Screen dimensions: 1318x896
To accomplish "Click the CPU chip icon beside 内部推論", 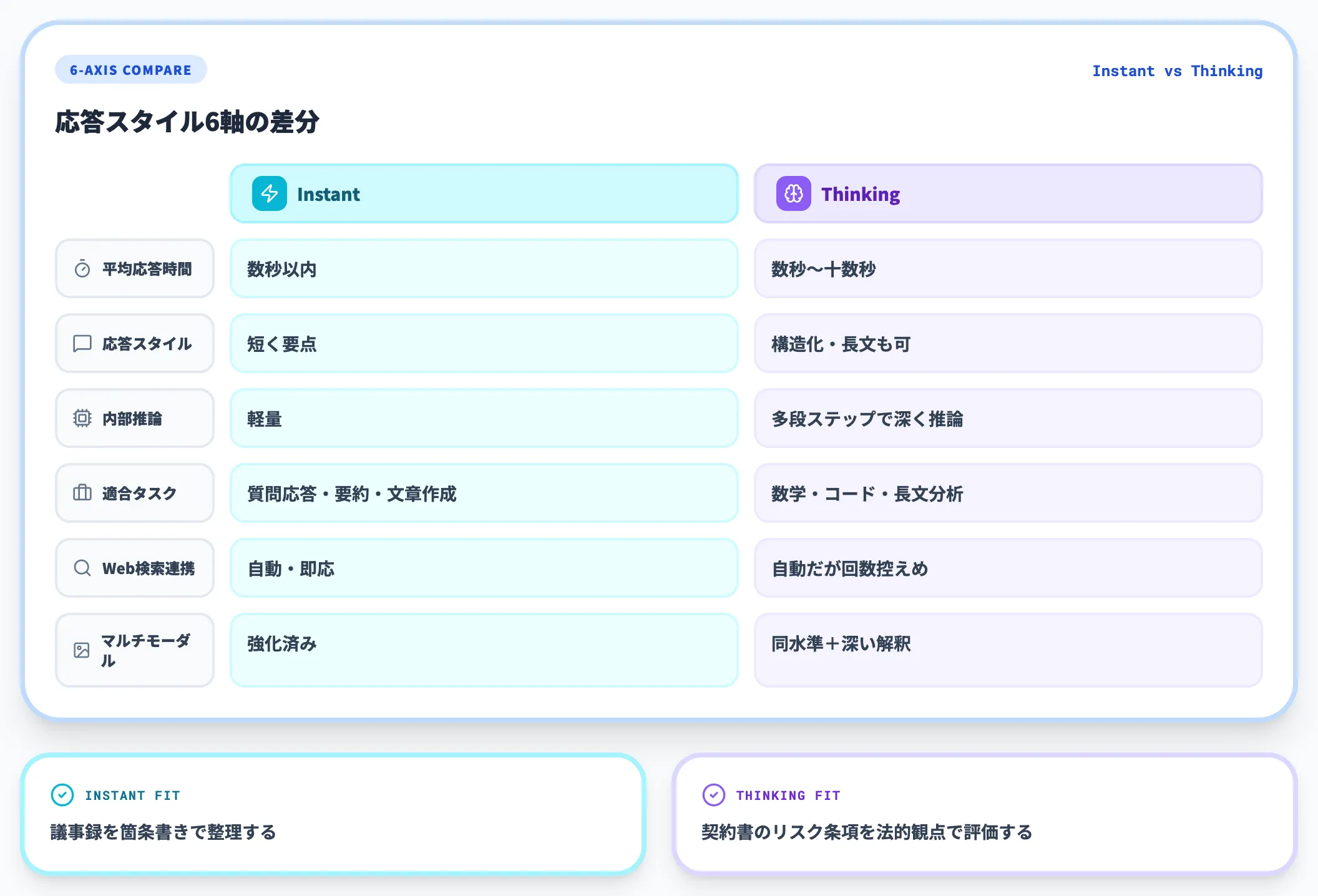I will 82,418.
